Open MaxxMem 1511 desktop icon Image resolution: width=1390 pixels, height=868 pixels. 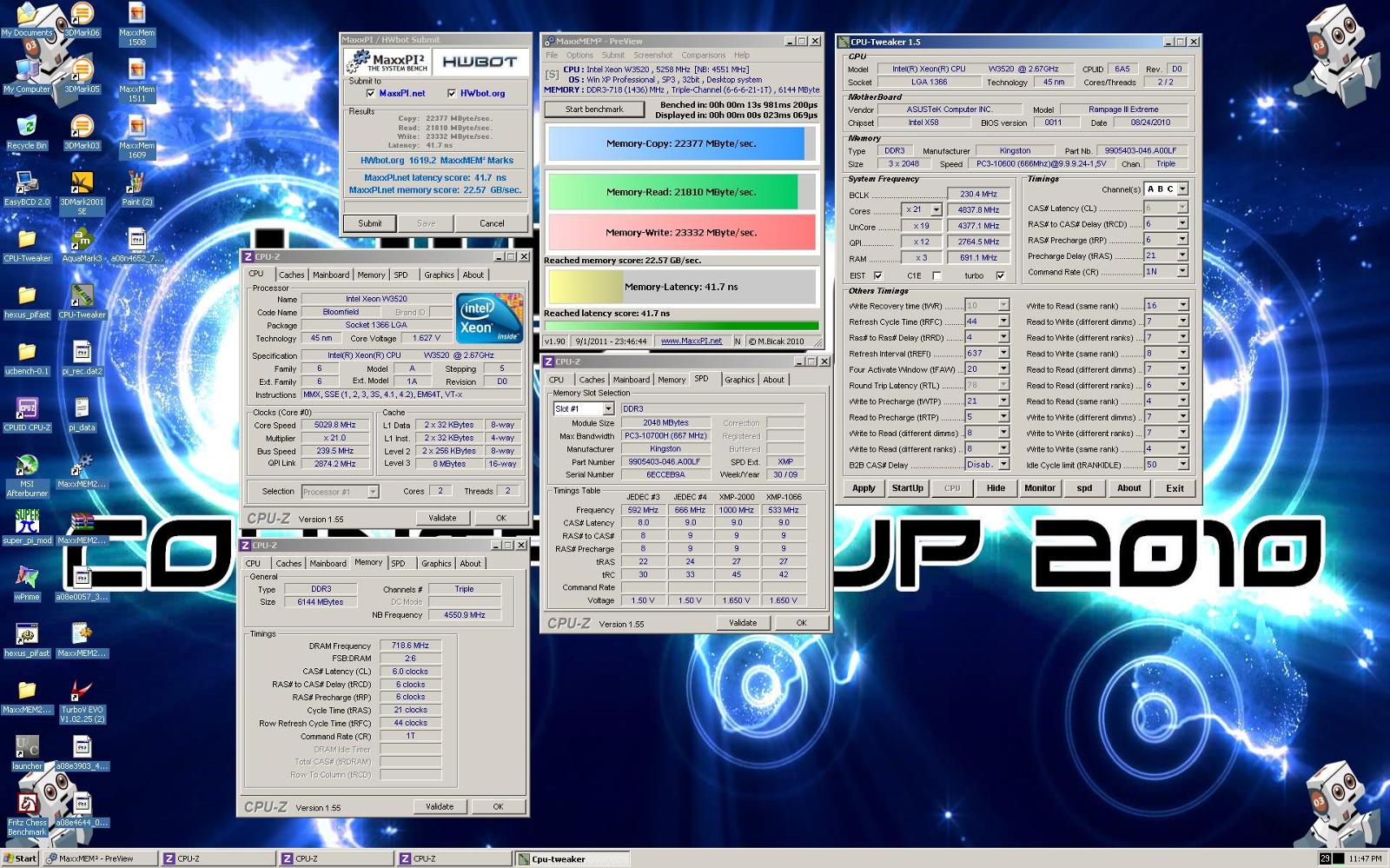point(136,81)
